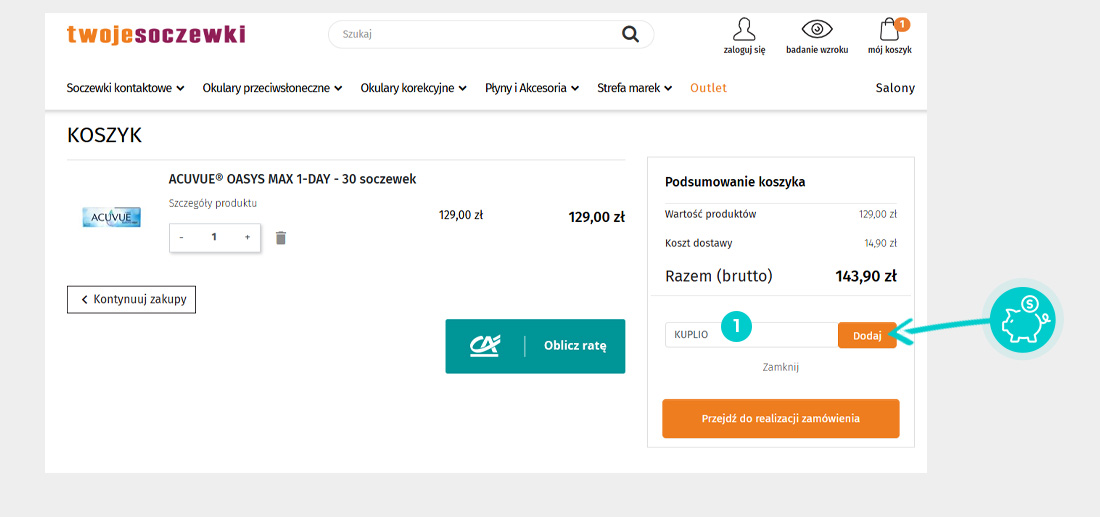
Task: Click the Podsumowanie koszyka heading
Action: pos(735,182)
